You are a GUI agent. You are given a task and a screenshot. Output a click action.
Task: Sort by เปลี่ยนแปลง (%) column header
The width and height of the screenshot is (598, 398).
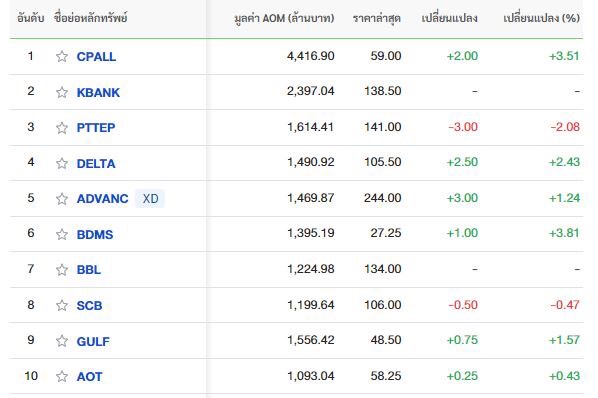542,18
